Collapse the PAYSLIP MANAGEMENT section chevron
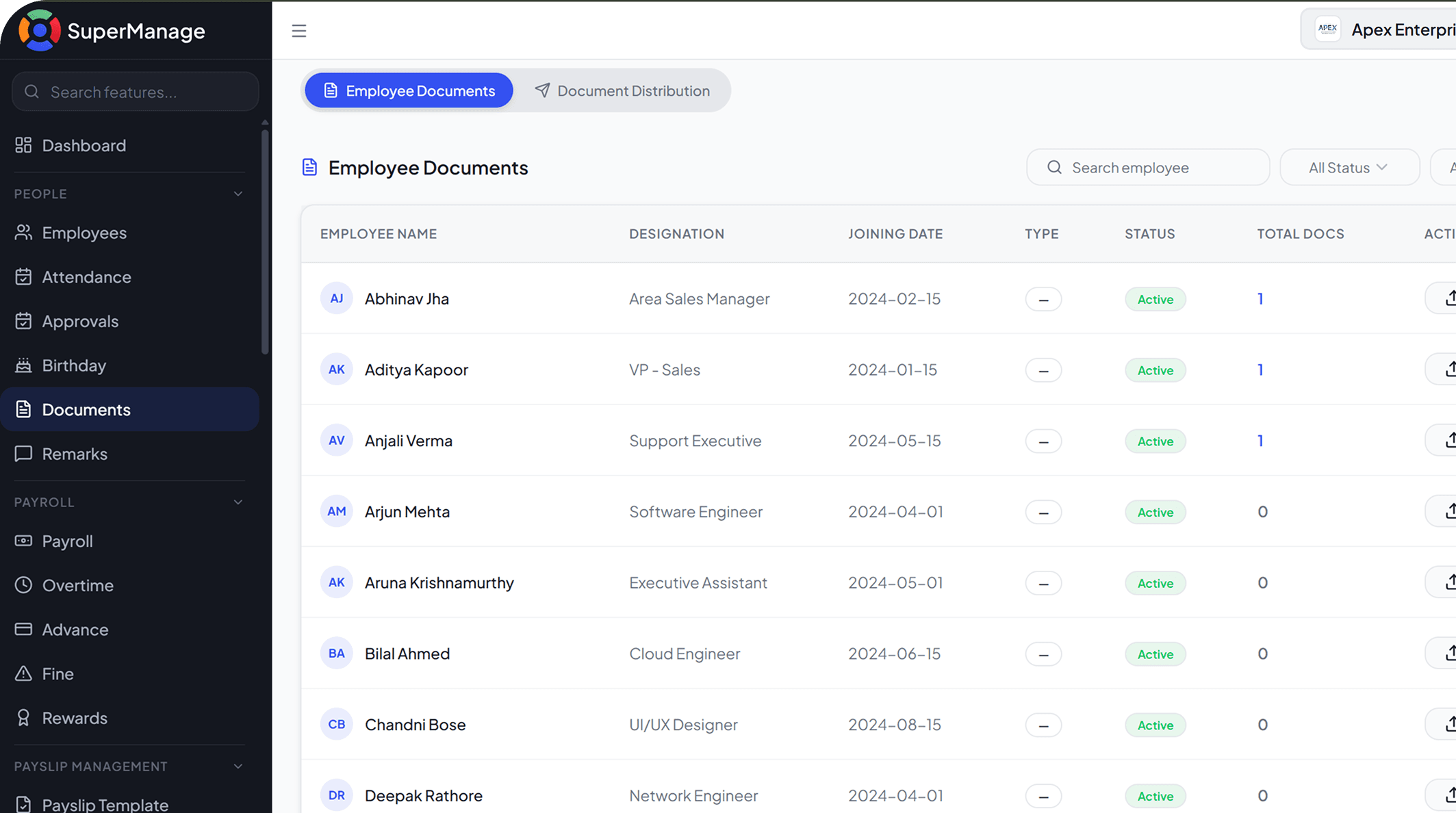 pos(238,766)
